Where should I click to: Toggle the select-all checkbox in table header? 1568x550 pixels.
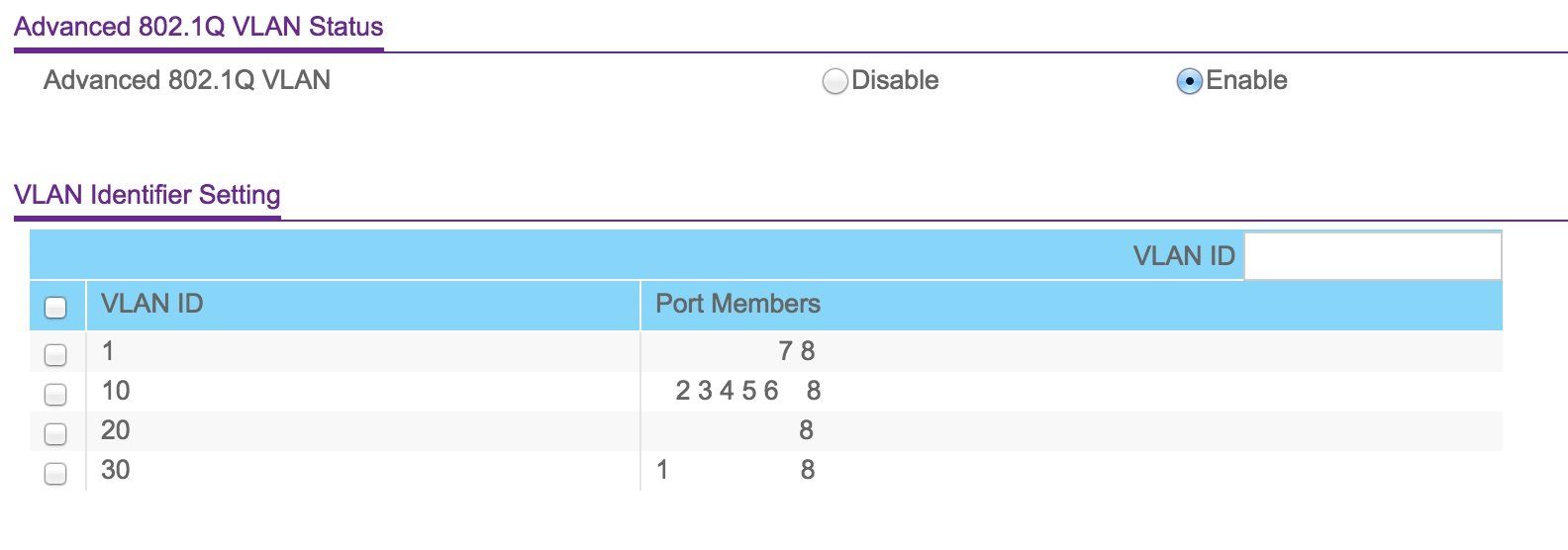(x=56, y=308)
